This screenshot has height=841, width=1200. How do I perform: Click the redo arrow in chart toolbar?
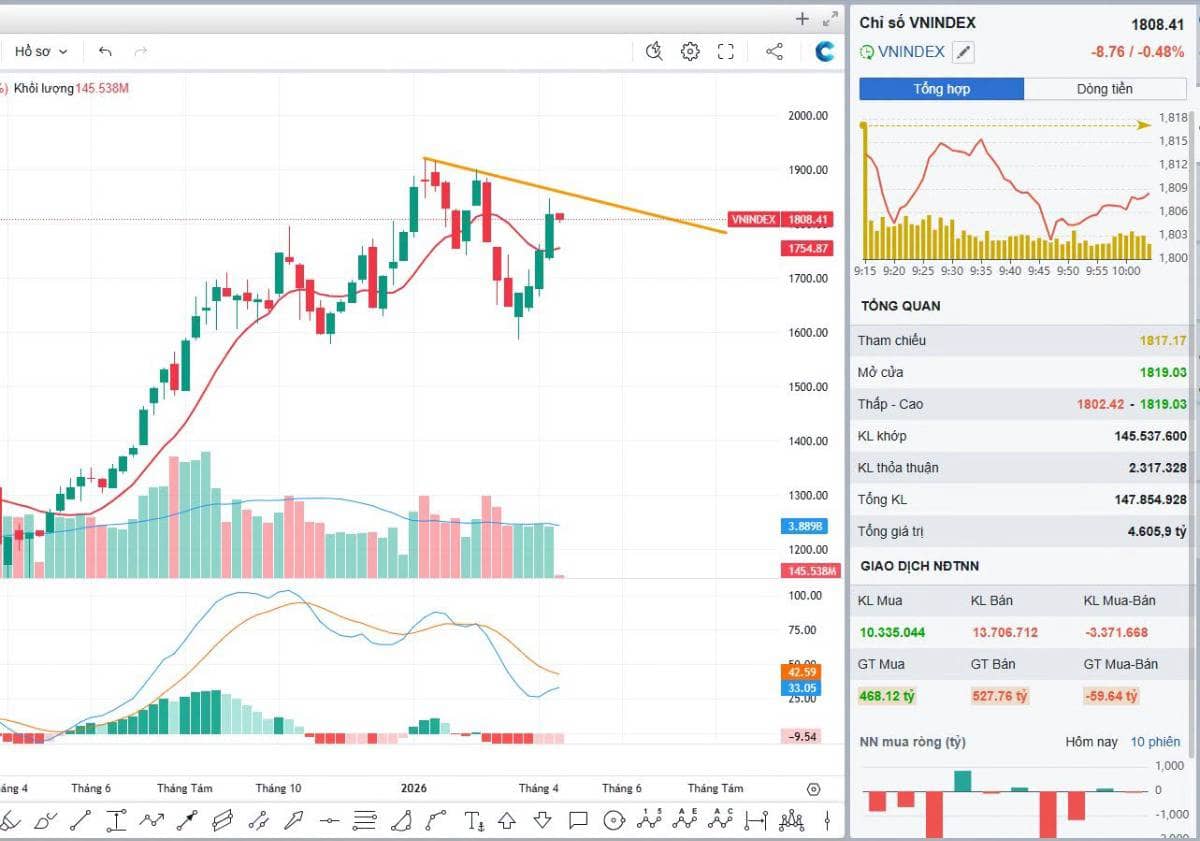point(140,51)
